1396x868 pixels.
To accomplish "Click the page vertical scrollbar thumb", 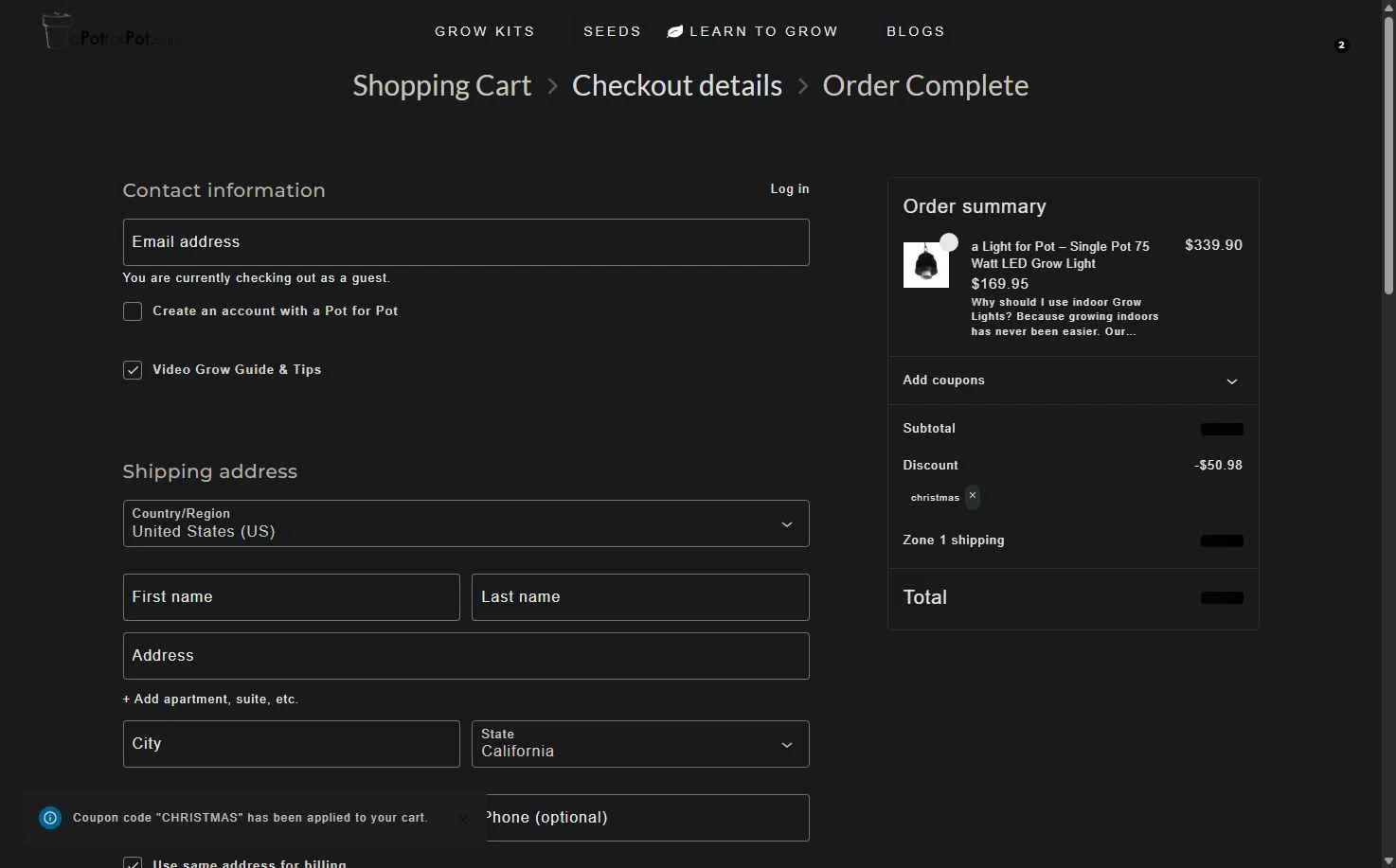I will point(1388,156).
